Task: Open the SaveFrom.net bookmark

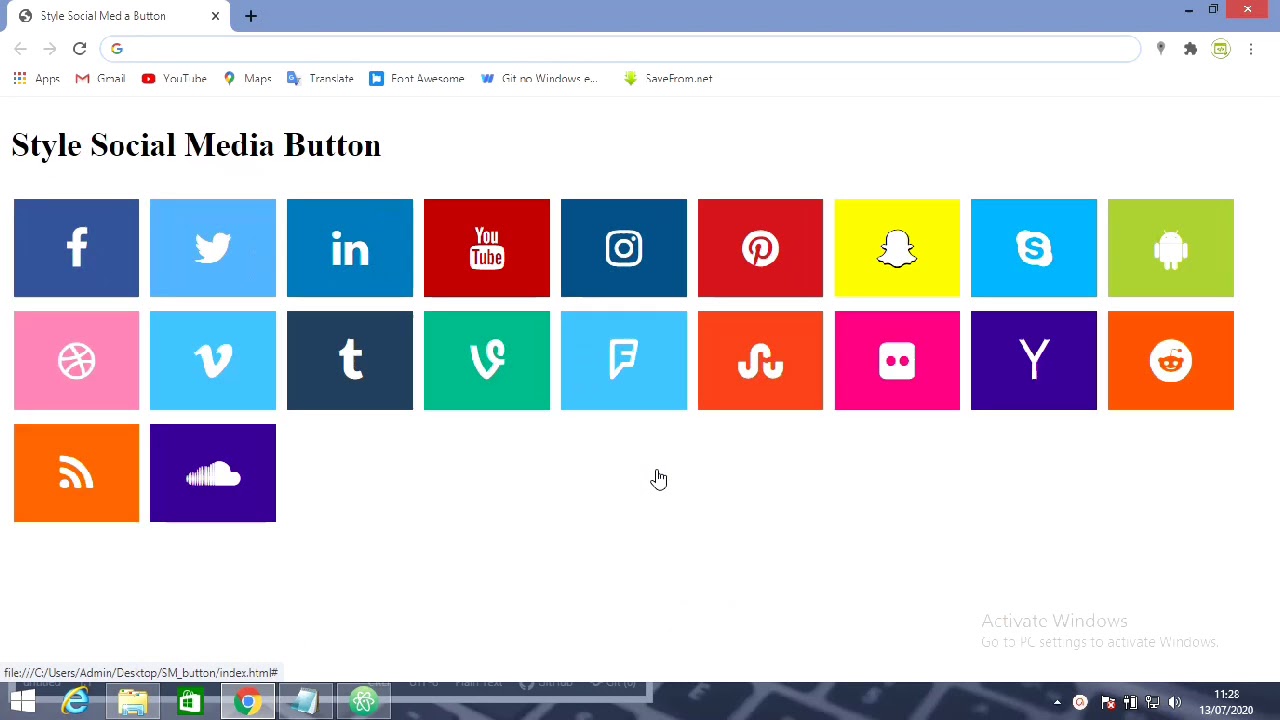Action: click(x=668, y=78)
